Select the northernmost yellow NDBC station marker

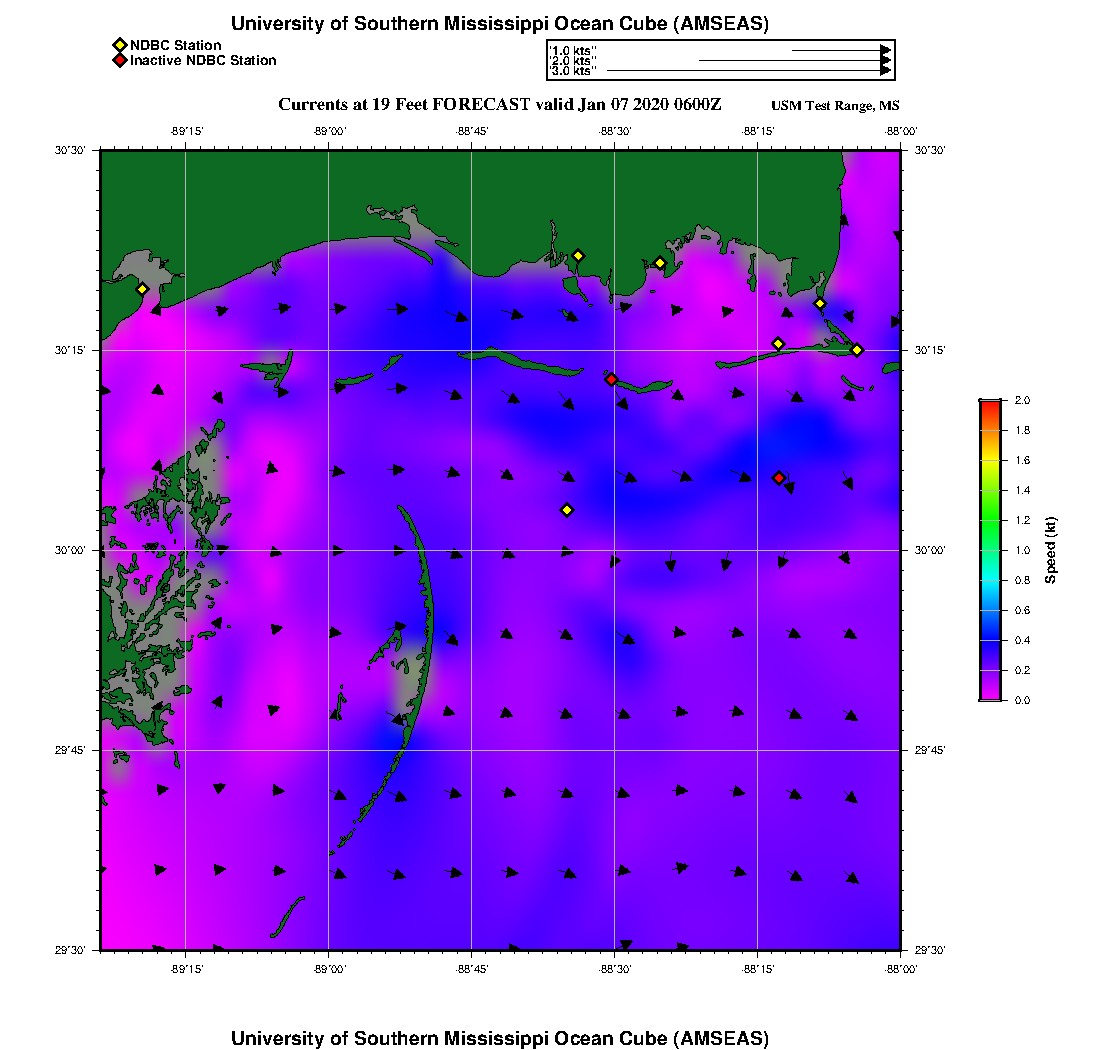pyautogui.click(x=578, y=255)
